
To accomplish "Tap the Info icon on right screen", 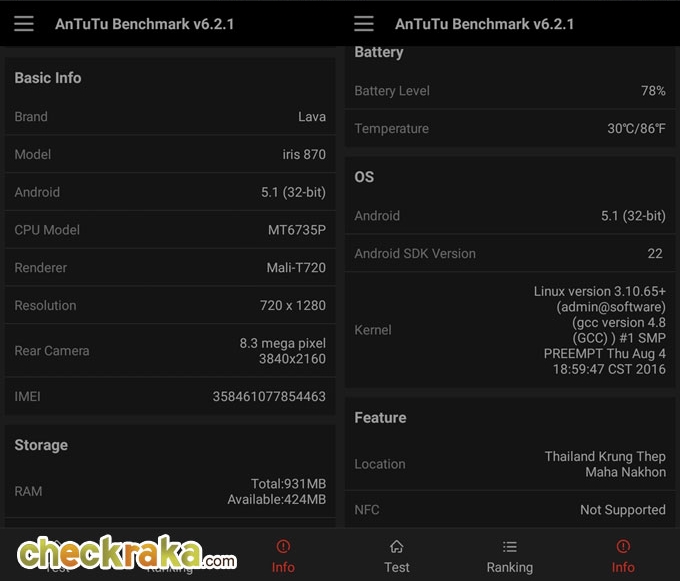I will coord(623,546).
